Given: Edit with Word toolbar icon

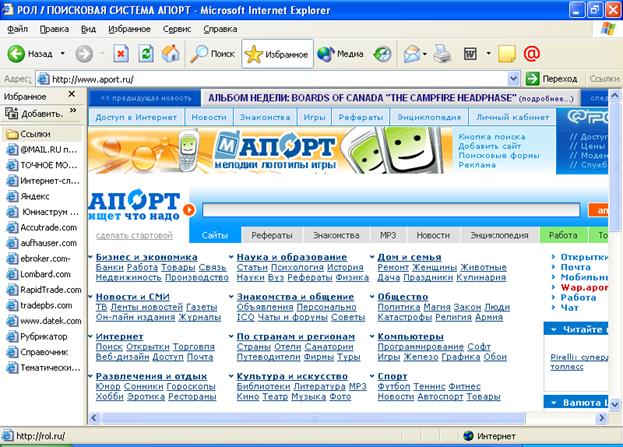Looking at the screenshot, I should click(470, 54).
